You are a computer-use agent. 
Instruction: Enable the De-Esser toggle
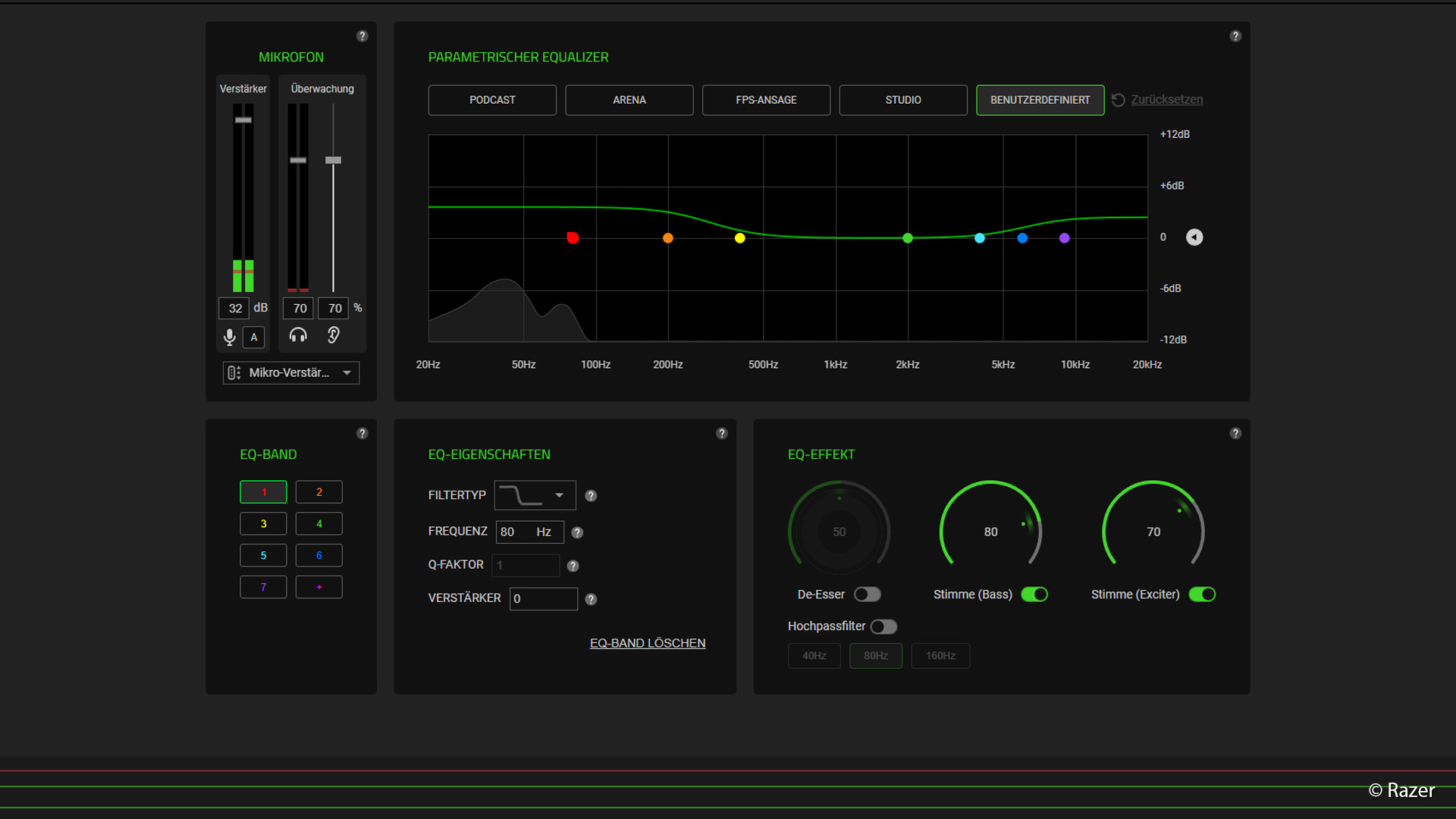pos(868,595)
